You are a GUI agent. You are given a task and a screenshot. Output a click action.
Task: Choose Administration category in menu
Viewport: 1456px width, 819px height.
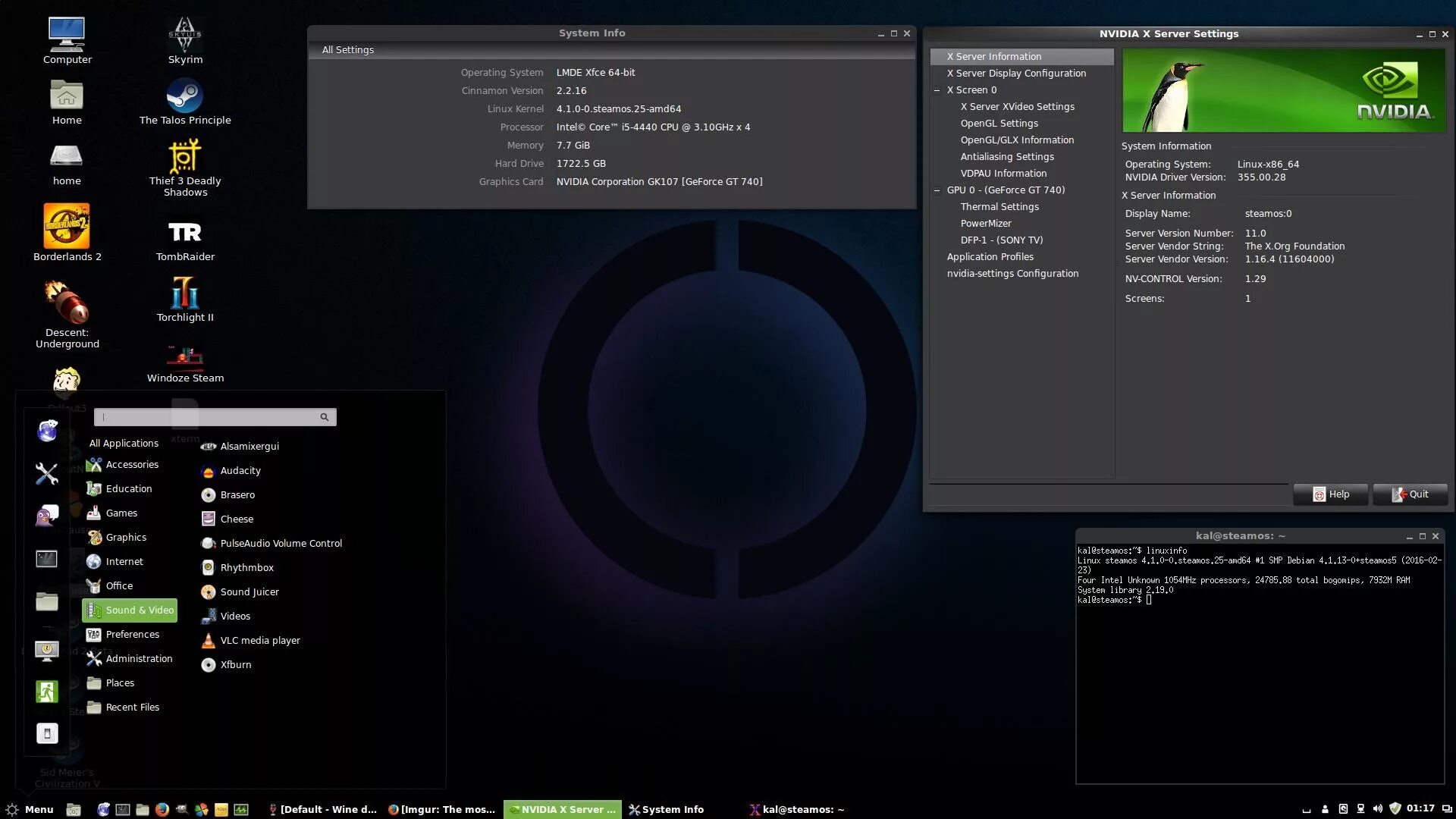click(x=139, y=658)
